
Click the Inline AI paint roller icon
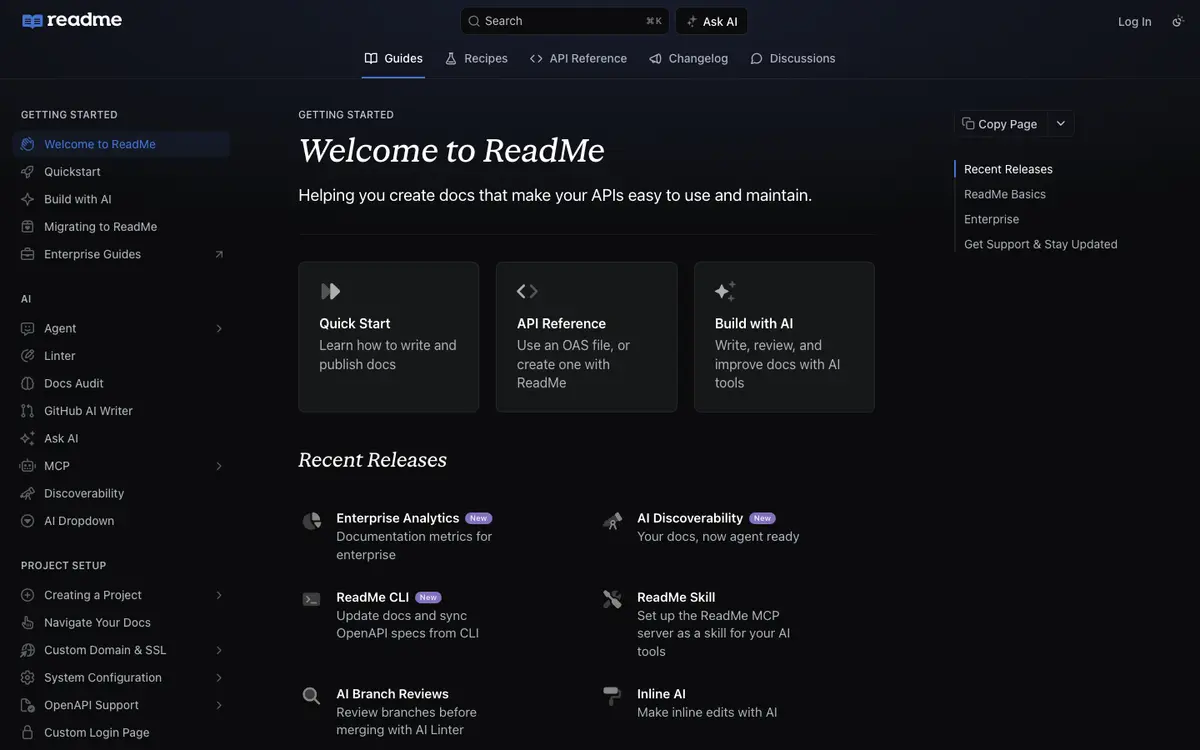pyautogui.click(x=612, y=696)
